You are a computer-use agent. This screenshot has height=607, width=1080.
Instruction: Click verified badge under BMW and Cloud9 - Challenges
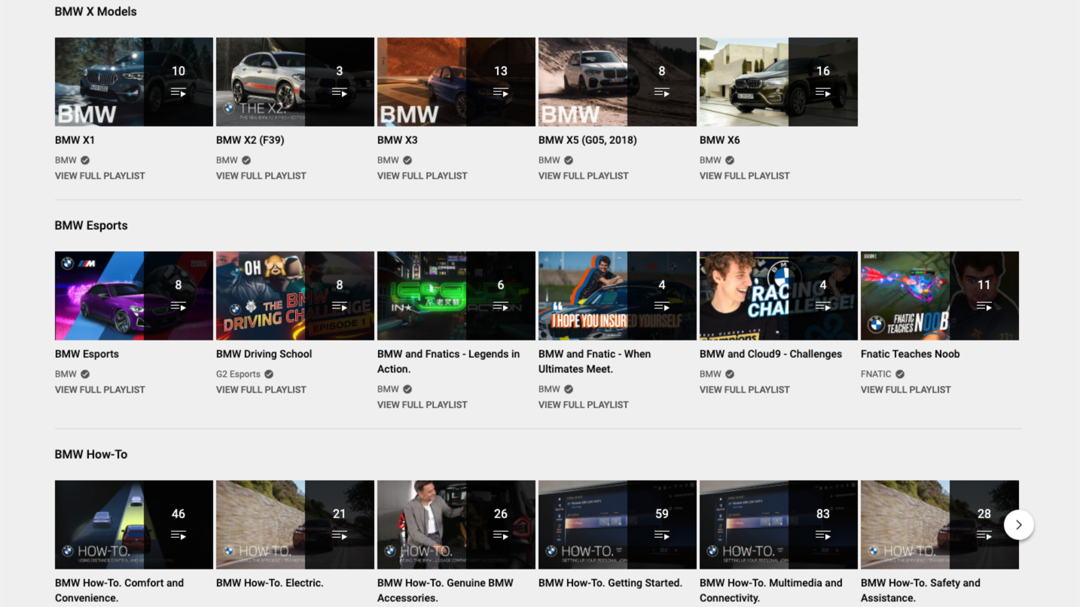(x=729, y=374)
